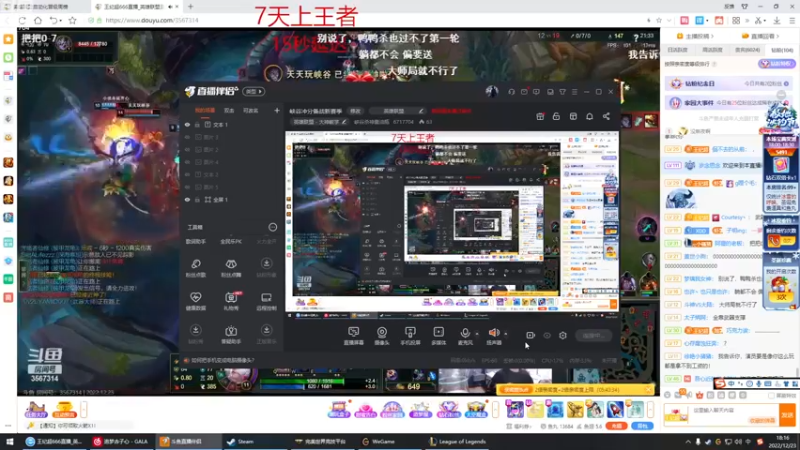Show the hidden 图片 2 layer
The height and width of the screenshot is (450, 800).
(187, 150)
